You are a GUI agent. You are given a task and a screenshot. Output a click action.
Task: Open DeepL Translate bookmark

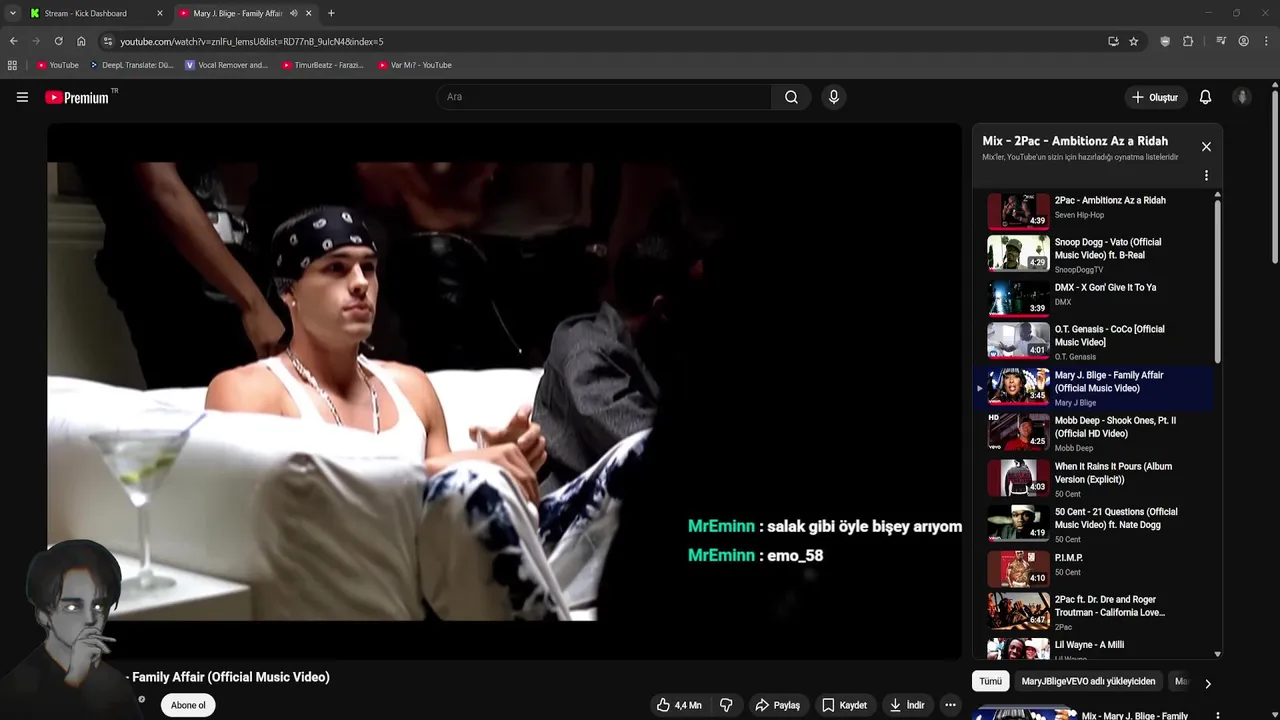(x=131, y=65)
